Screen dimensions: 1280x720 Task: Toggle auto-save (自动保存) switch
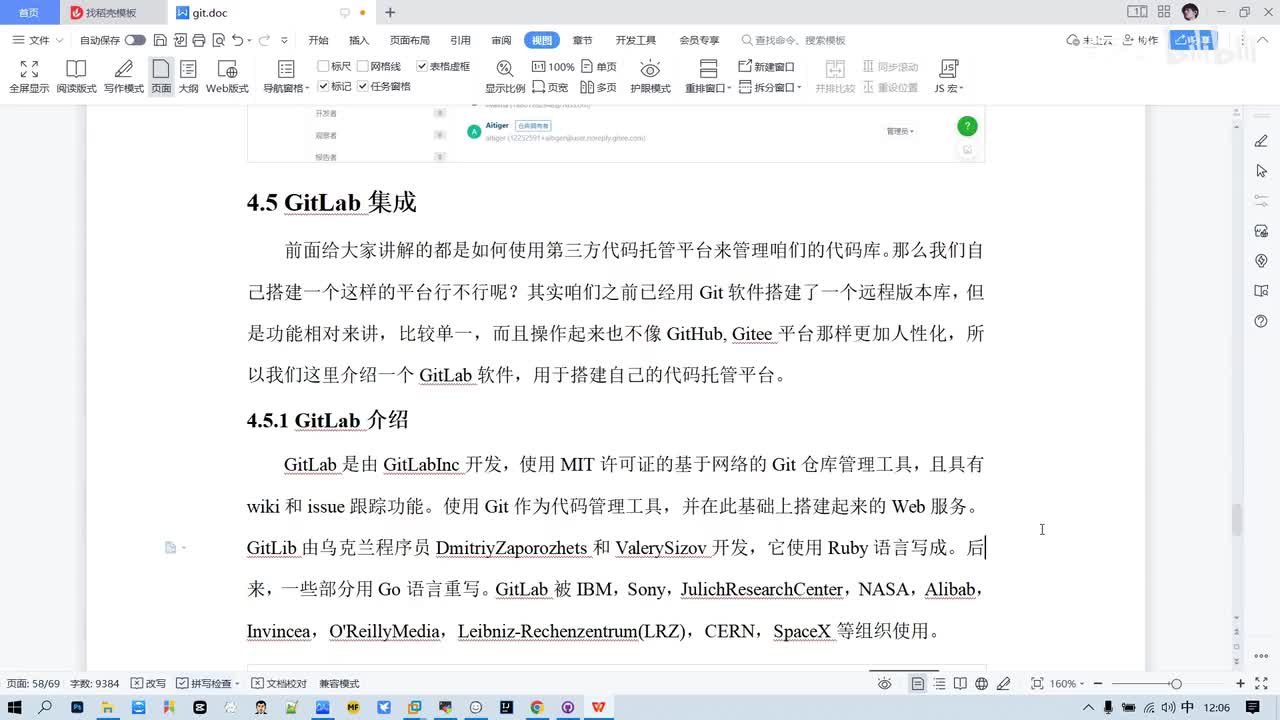135,40
